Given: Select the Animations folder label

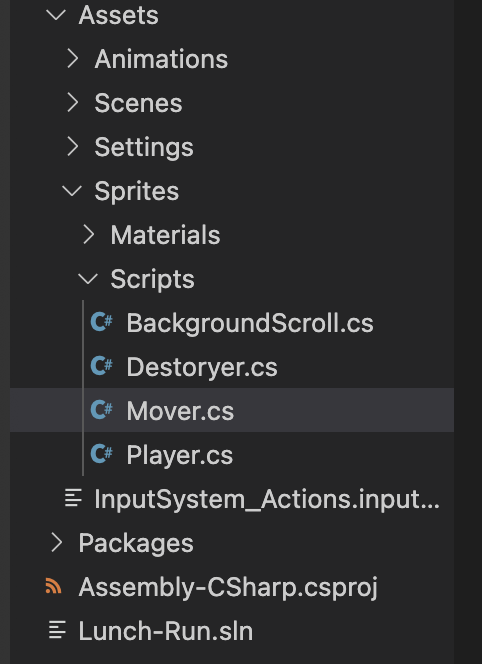Looking at the screenshot, I should [161, 59].
